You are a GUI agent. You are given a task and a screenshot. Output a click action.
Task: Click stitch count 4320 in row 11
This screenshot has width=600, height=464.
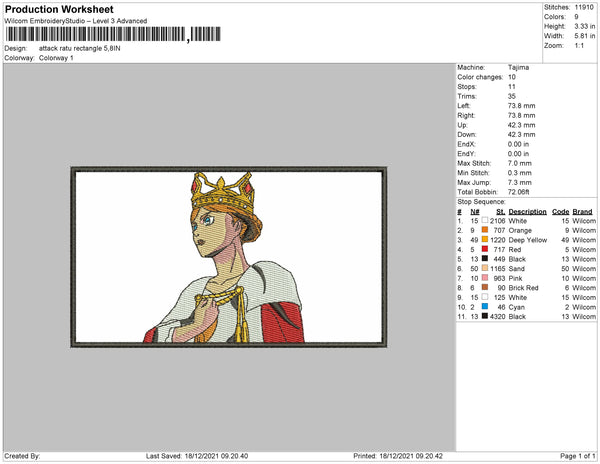(x=497, y=316)
